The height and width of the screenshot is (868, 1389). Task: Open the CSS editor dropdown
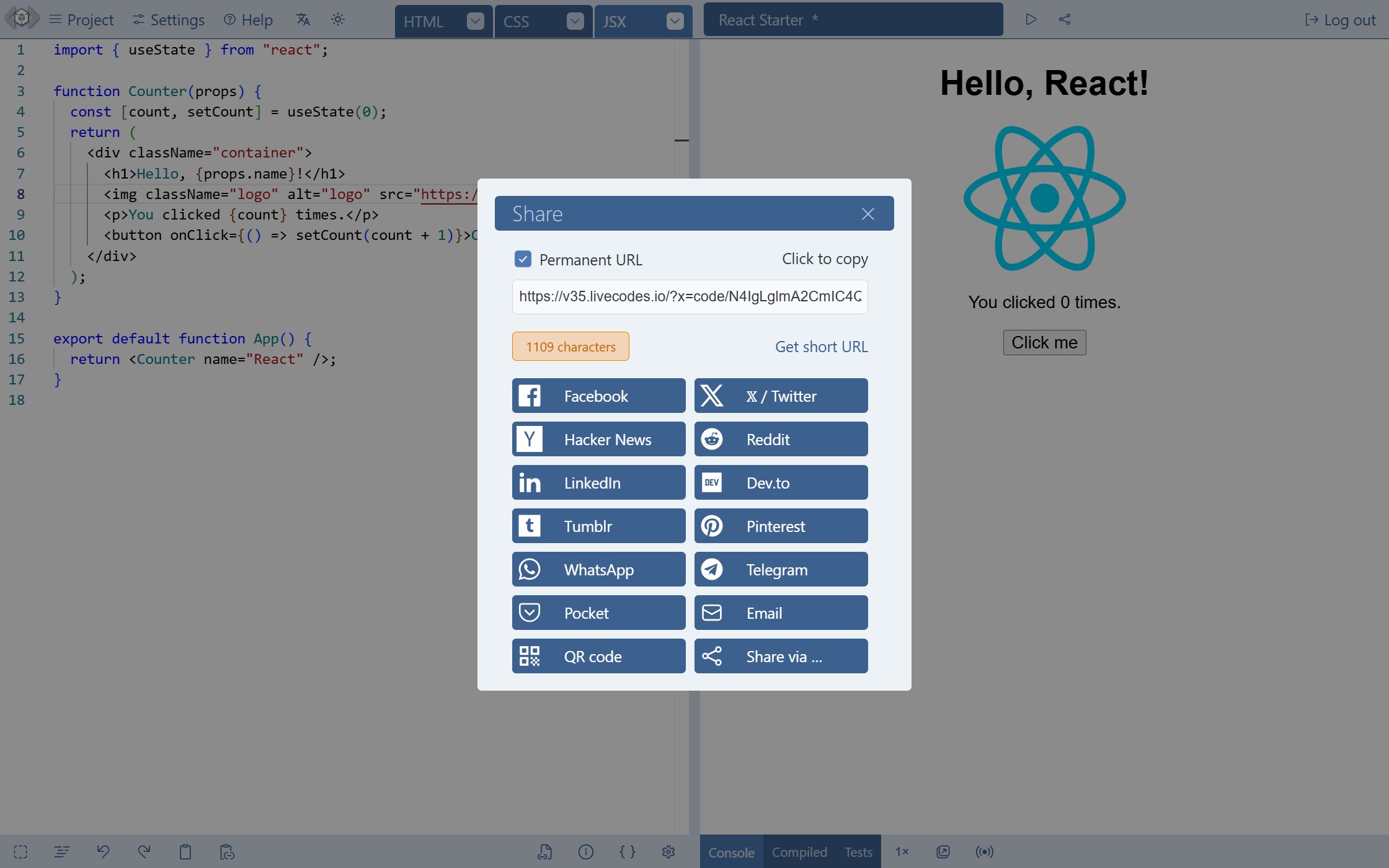point(575,20)
